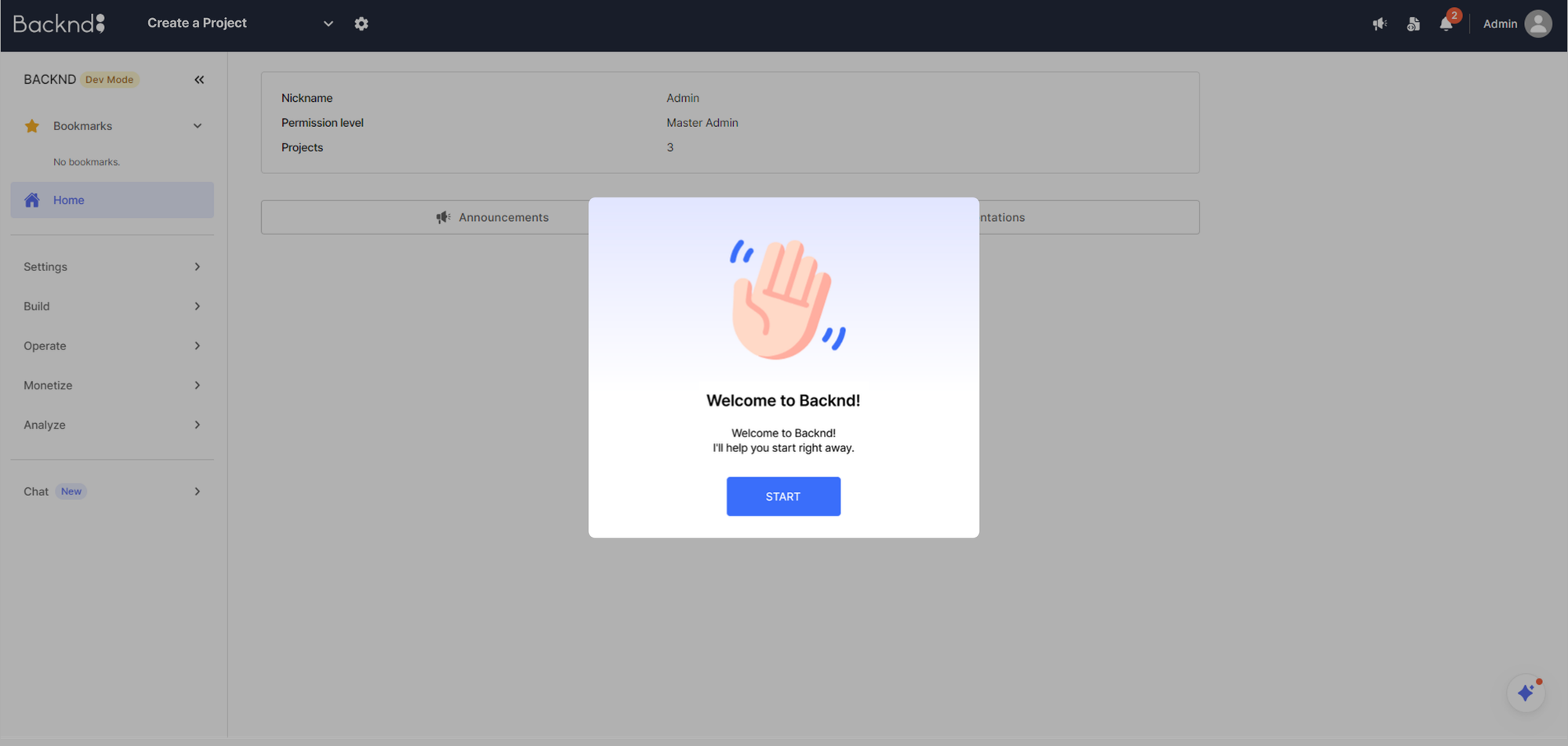Open the Chat menu item
Viewport: 1568px width, 746px height.
click(111, 491)
